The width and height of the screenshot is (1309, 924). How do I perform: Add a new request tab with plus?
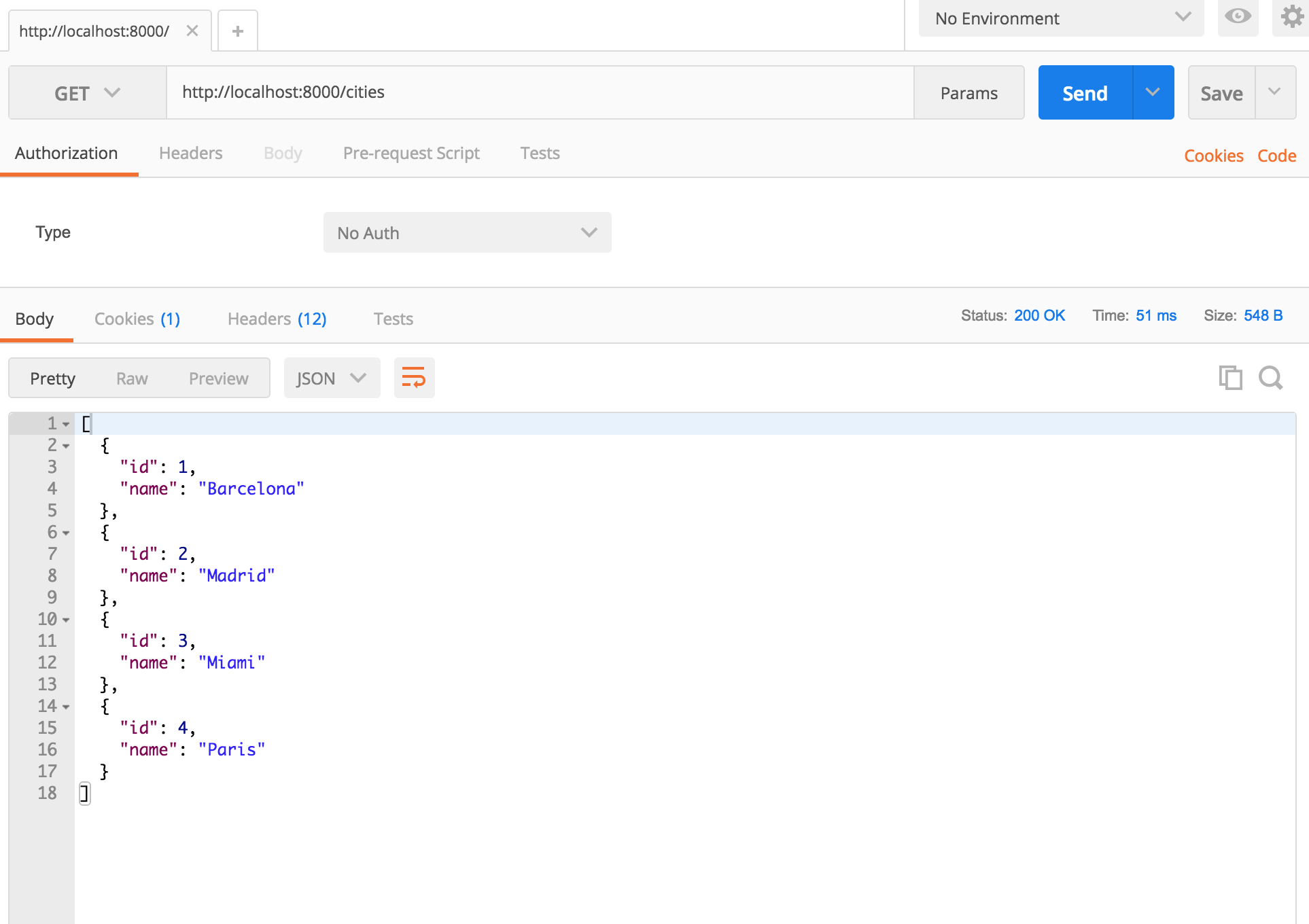coord(237,31)
